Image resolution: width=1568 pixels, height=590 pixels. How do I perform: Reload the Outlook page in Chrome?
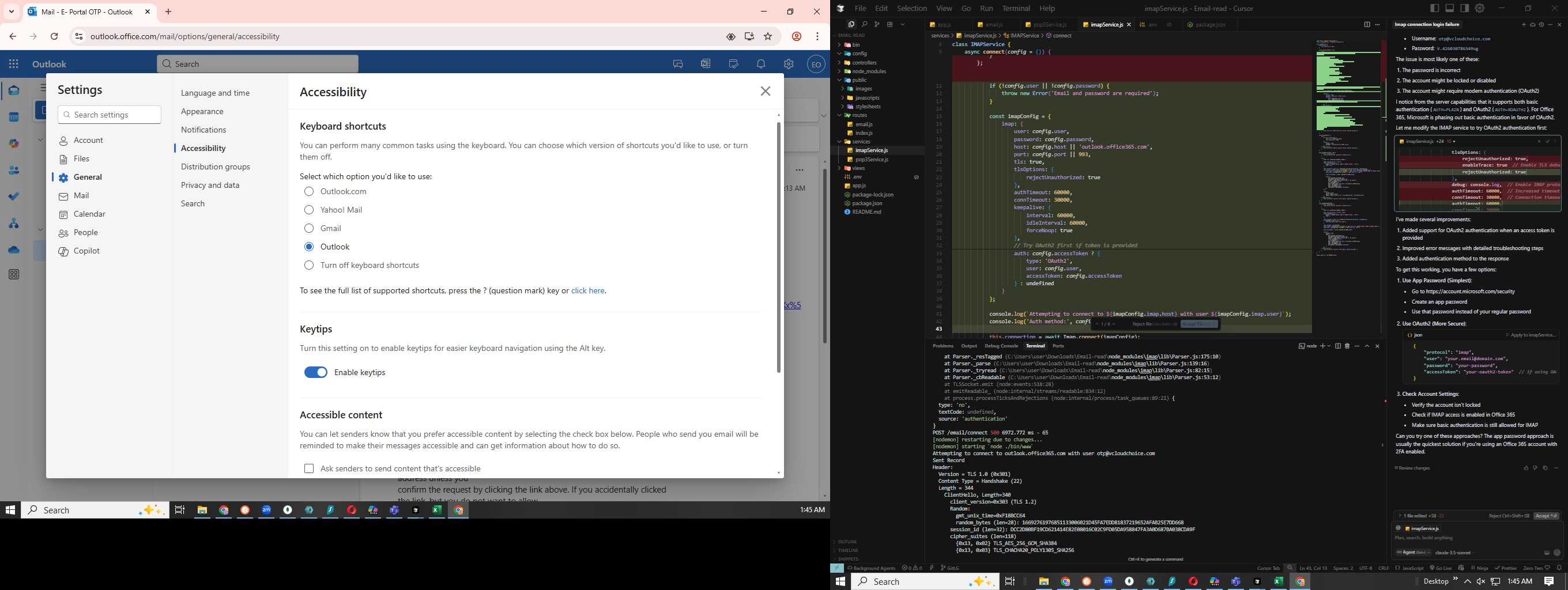[x=54, y=36]
